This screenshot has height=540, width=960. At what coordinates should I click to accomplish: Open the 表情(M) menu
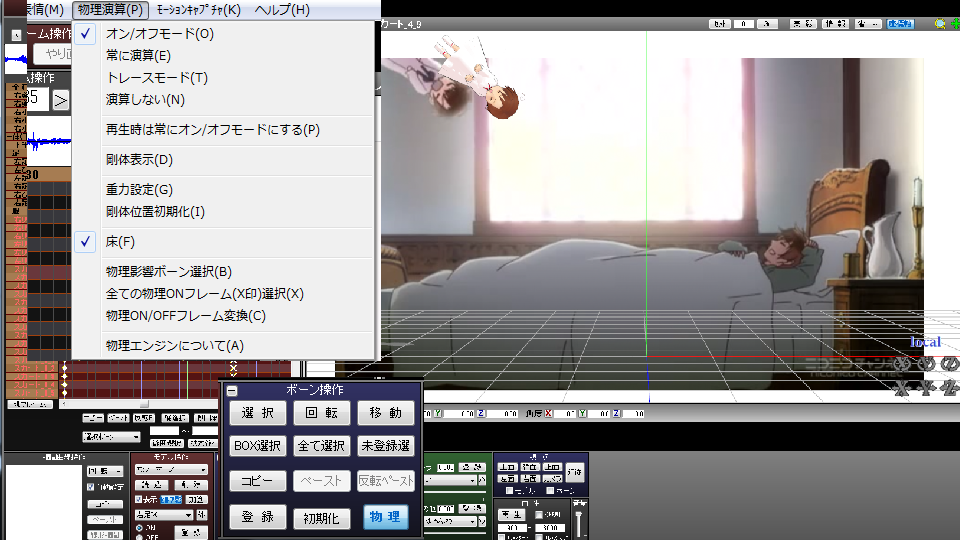[x=45, y=10]
